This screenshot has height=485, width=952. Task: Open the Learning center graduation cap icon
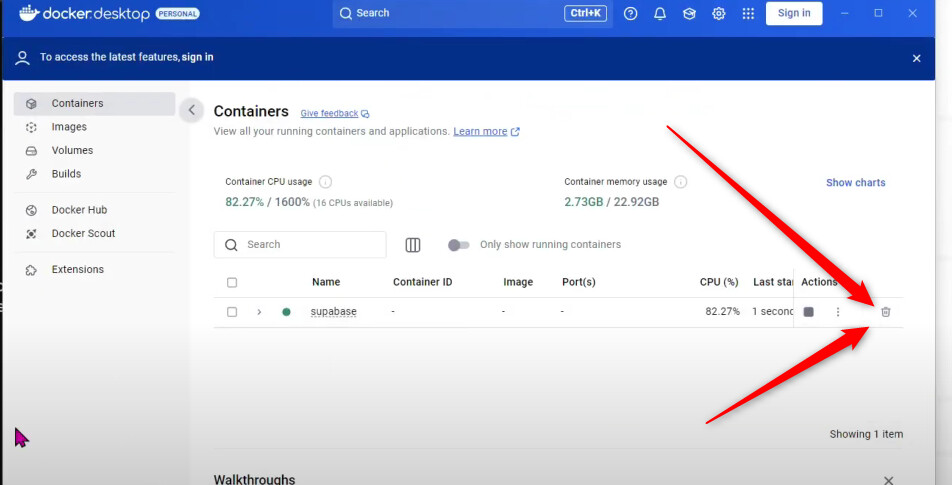click(689, 14)
